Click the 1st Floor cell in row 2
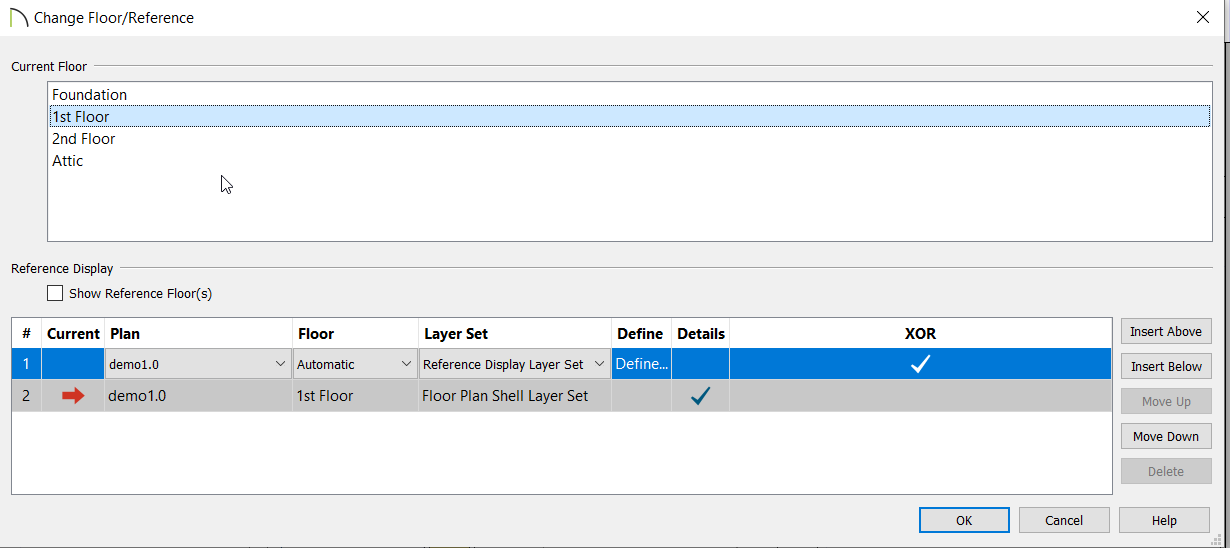Image resolution: width=1230 pixels, height=548 pixels. (355, 396)
